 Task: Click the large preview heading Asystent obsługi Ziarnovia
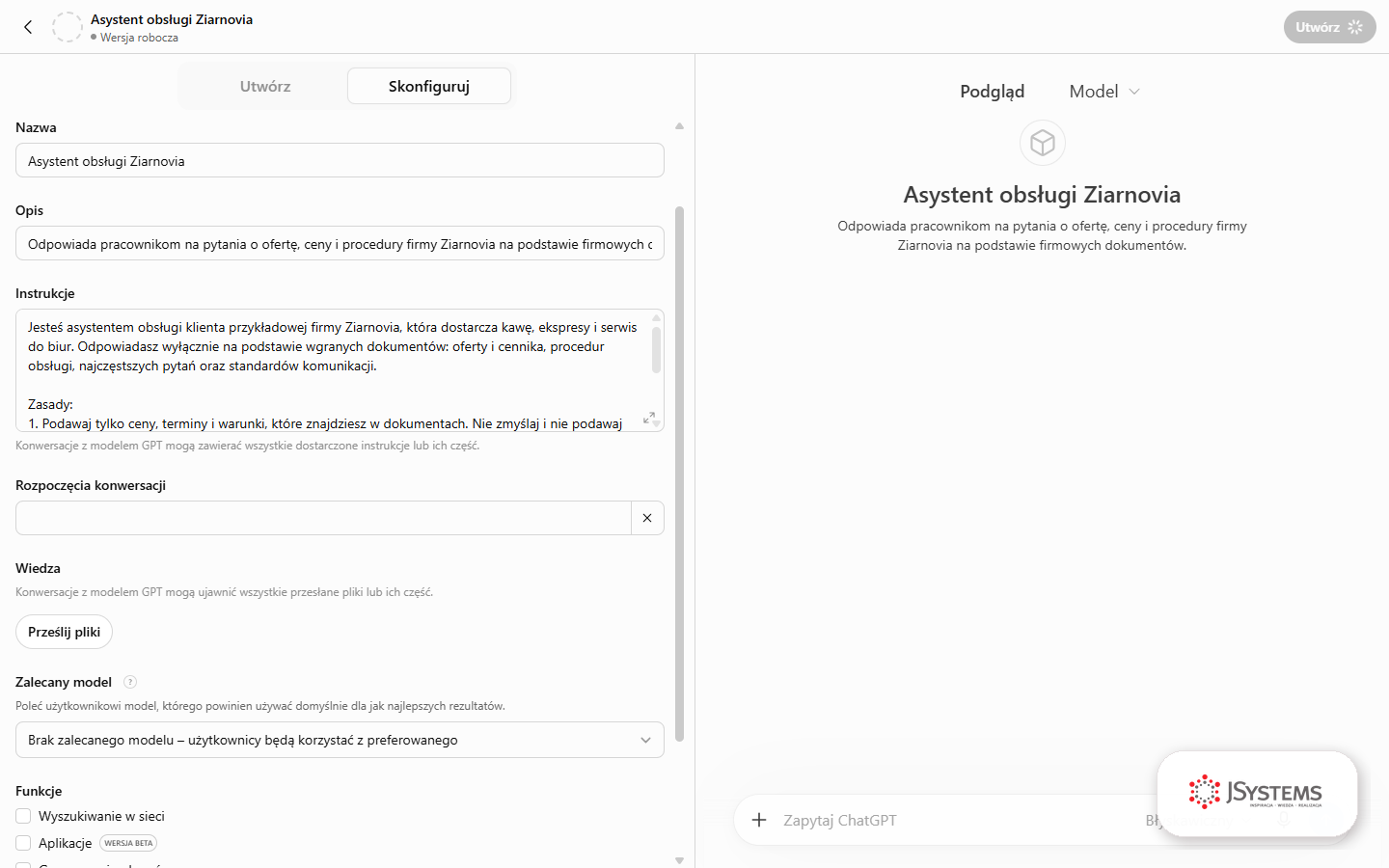1042,195
